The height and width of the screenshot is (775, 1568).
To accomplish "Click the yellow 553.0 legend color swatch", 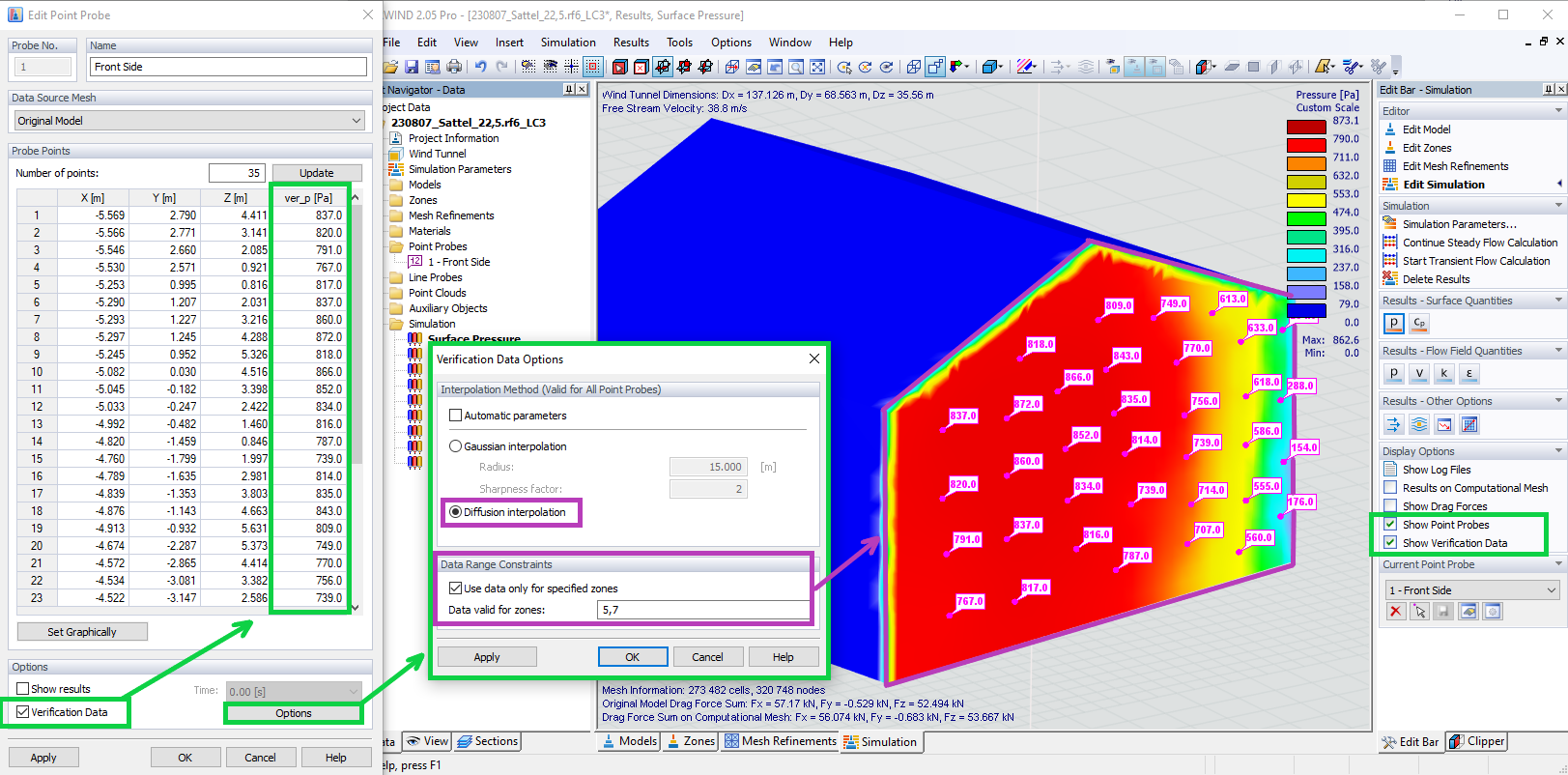I will (1306, 200).
